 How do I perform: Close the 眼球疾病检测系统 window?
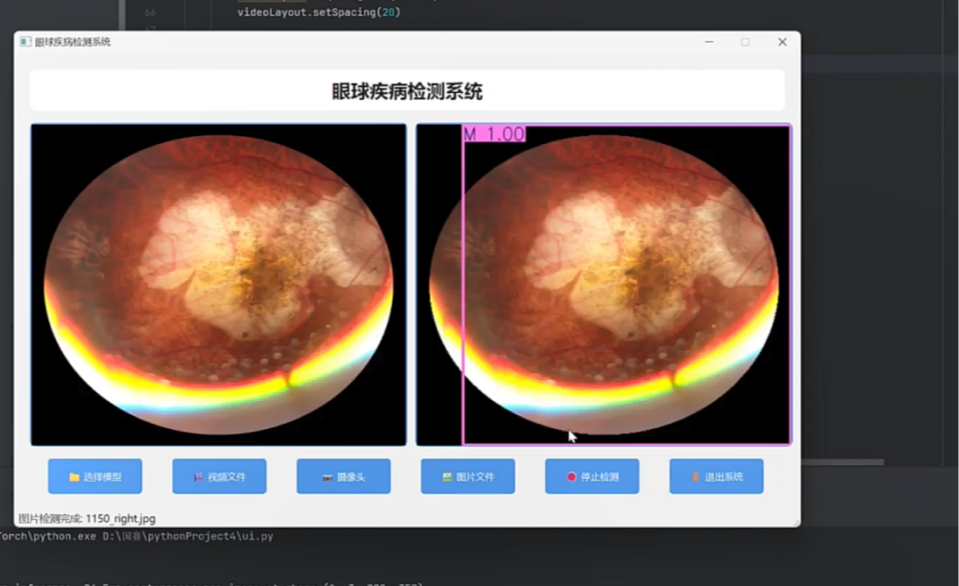[782, 42]
